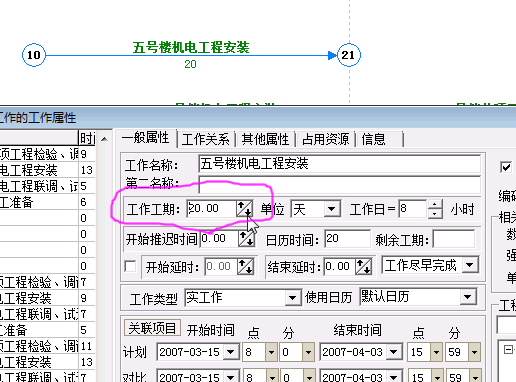Image resolution: width=516 pixels, height=382 pixels.
Task: Select node 10 in the network diagram
Action: point(33,55)
